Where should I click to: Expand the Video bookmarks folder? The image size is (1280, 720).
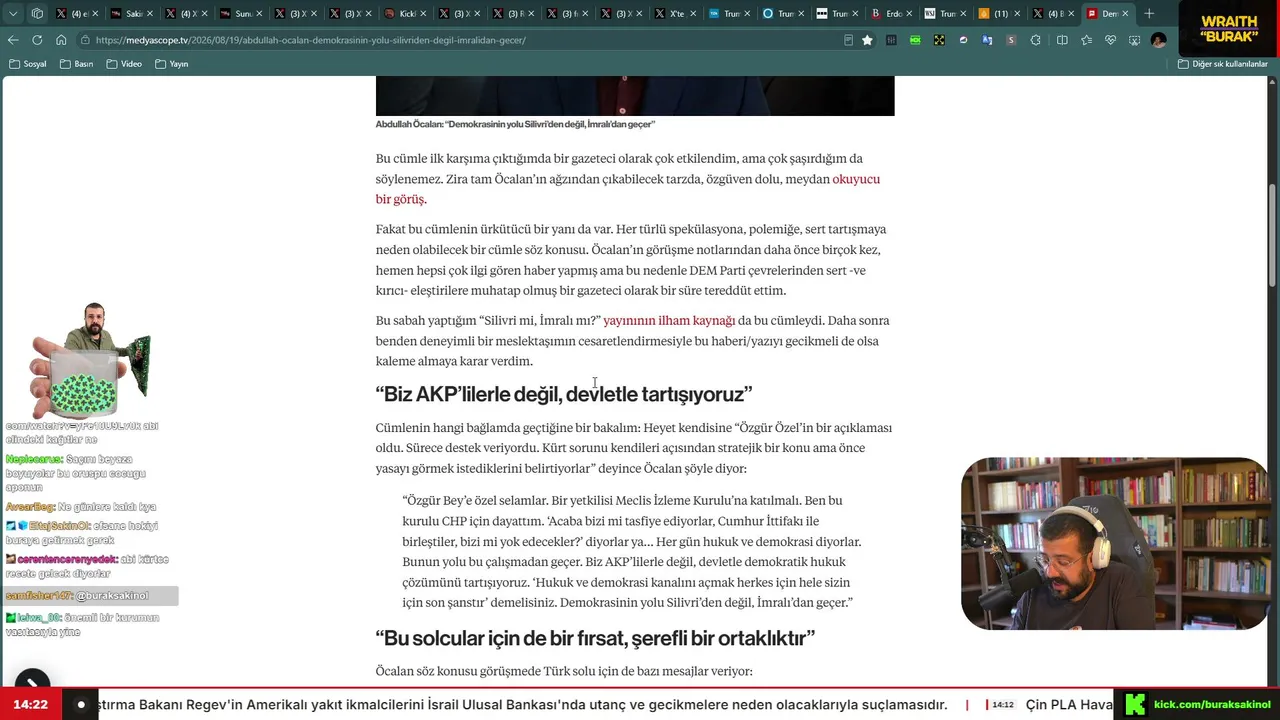pyautogui.click(x=124, y=64)
